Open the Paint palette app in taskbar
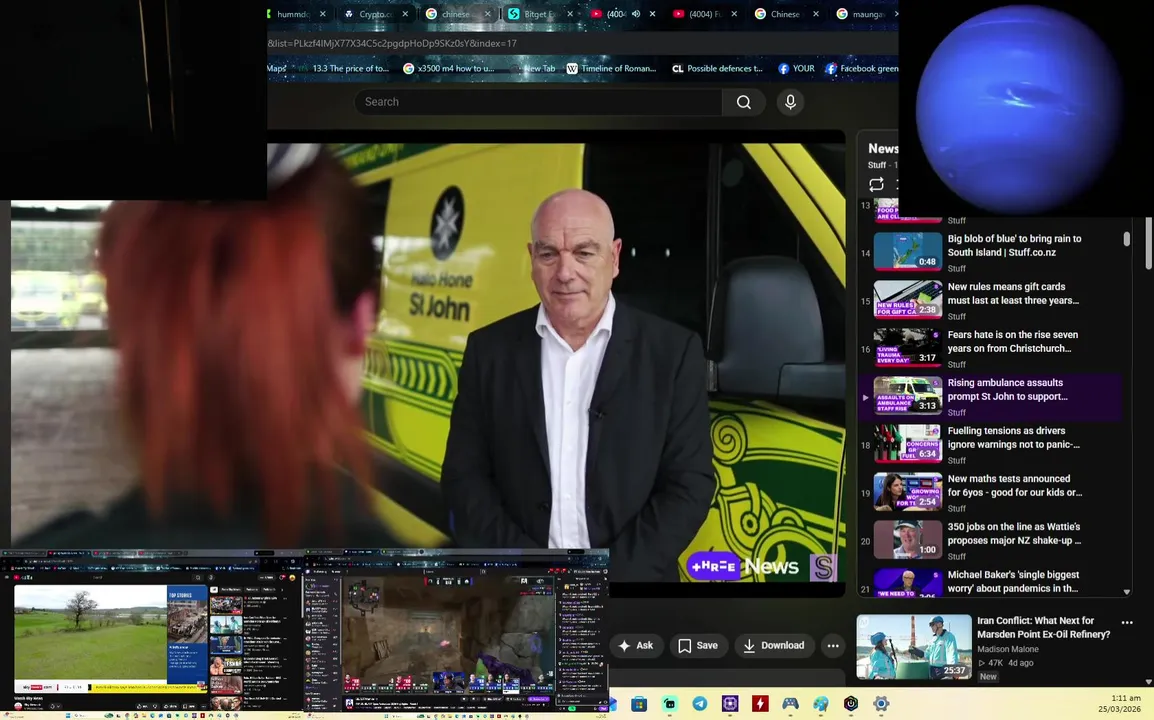The width and height of the screenshot is (1154, 720). tap(820, 704)
